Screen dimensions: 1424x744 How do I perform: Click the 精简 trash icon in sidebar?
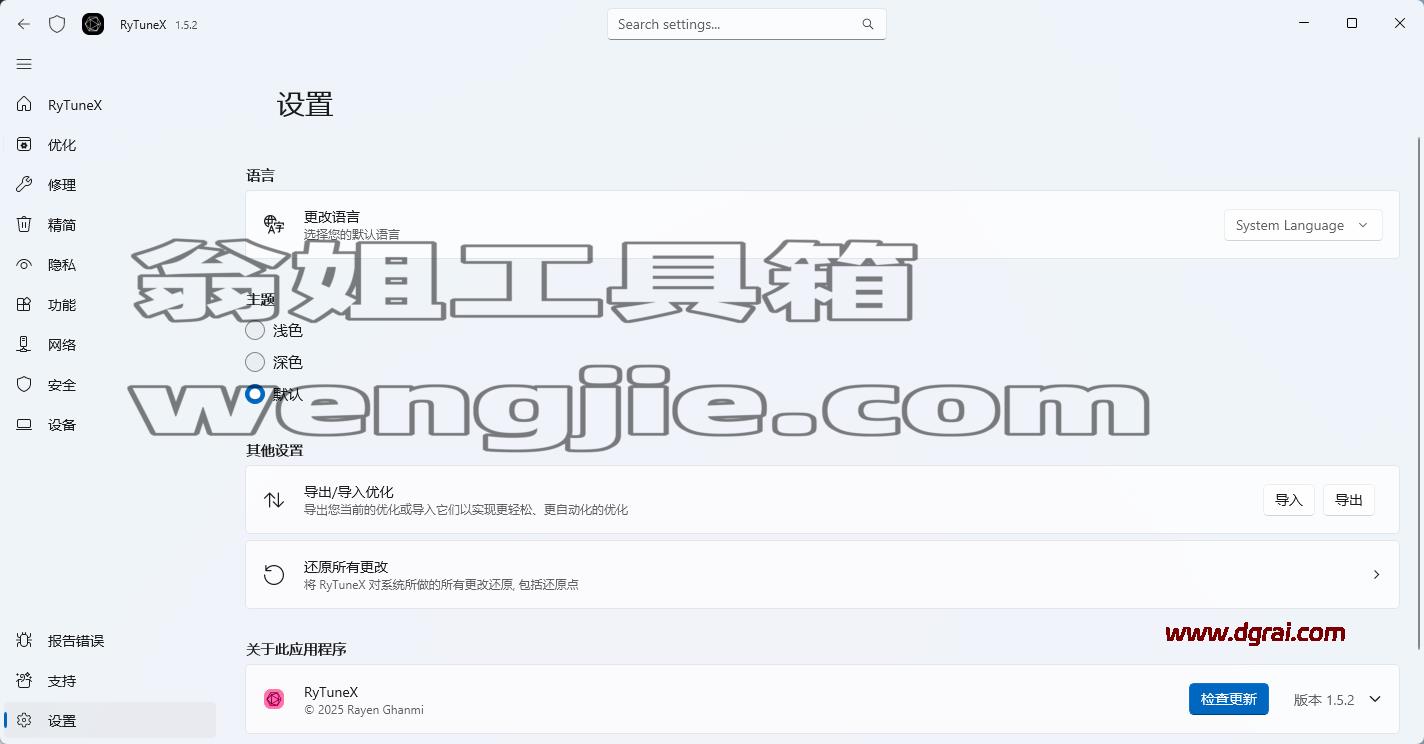click(24, 224)
